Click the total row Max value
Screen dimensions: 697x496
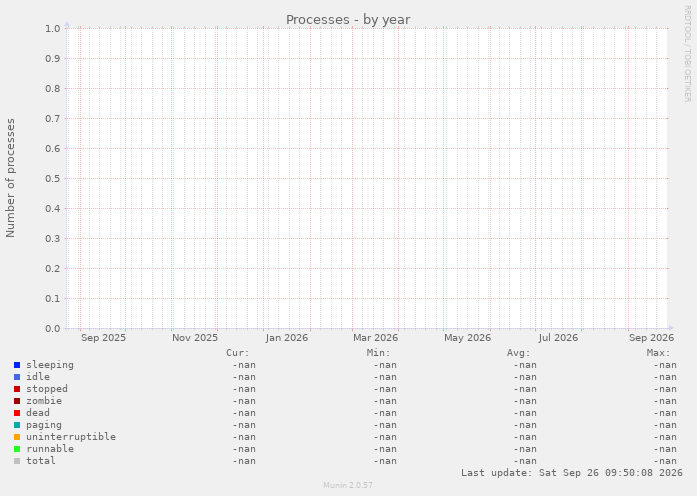click(665, 461)
